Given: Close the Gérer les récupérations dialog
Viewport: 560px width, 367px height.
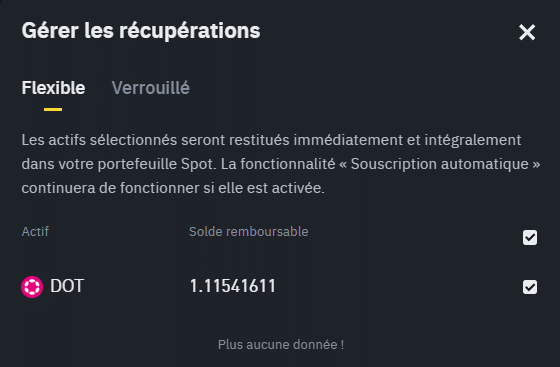Looking at the screenshot, I should [527, 32].
